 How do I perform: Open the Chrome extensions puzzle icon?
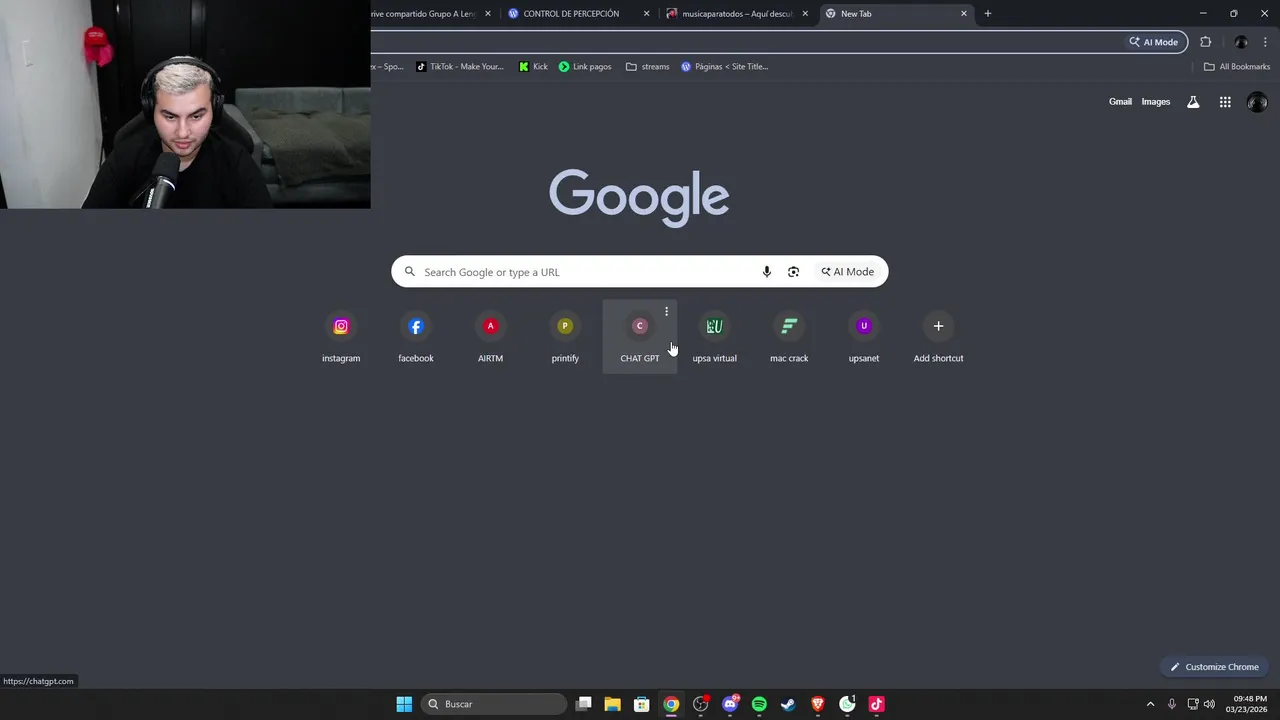pos(1205,42)
